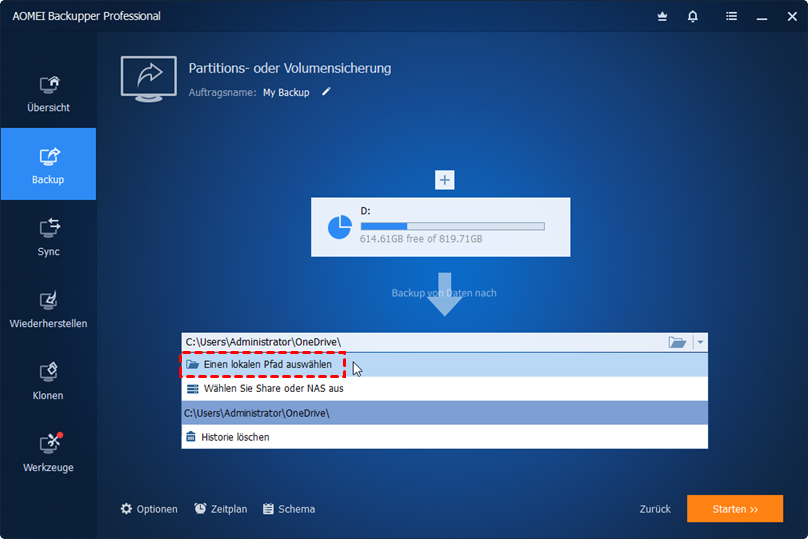This screenshot has width=808, height=539.
Task: Click the Klonen clone icon
Action: [x=48, y=372]
